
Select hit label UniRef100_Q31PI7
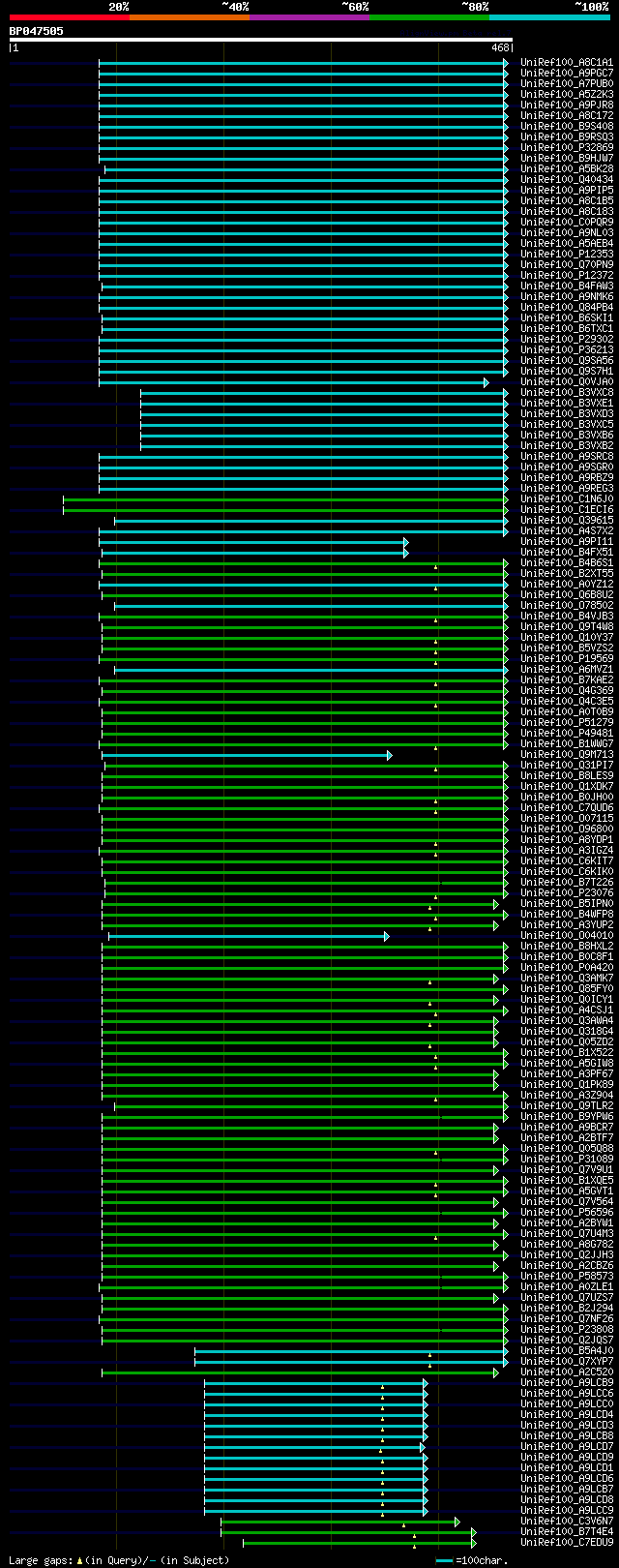(567, 766)
